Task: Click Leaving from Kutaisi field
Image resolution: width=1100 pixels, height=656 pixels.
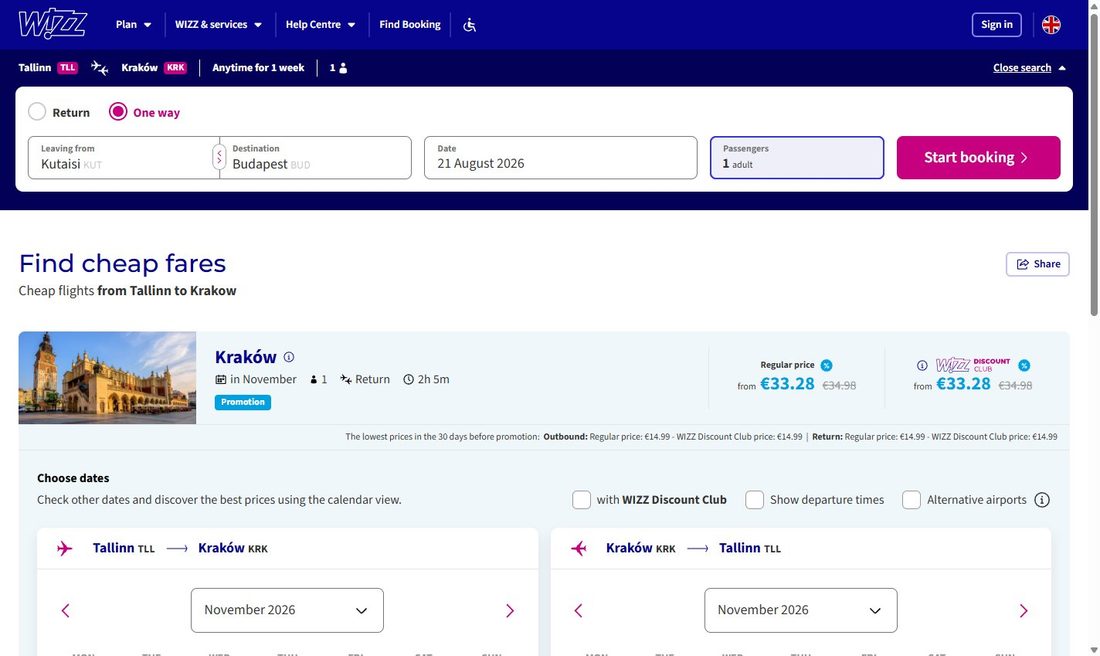Action: tap(123, 157)
